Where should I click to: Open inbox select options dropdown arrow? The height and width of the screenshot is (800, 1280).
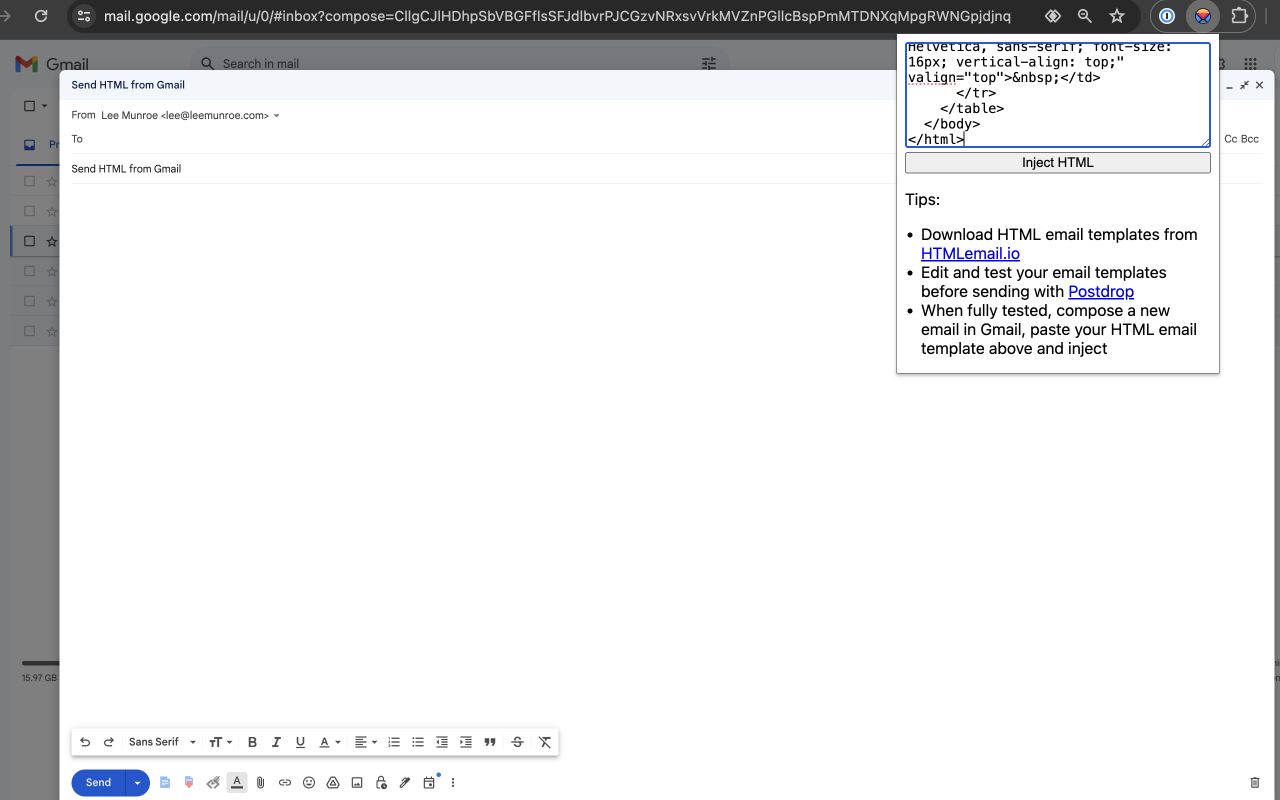coord(44,106)
